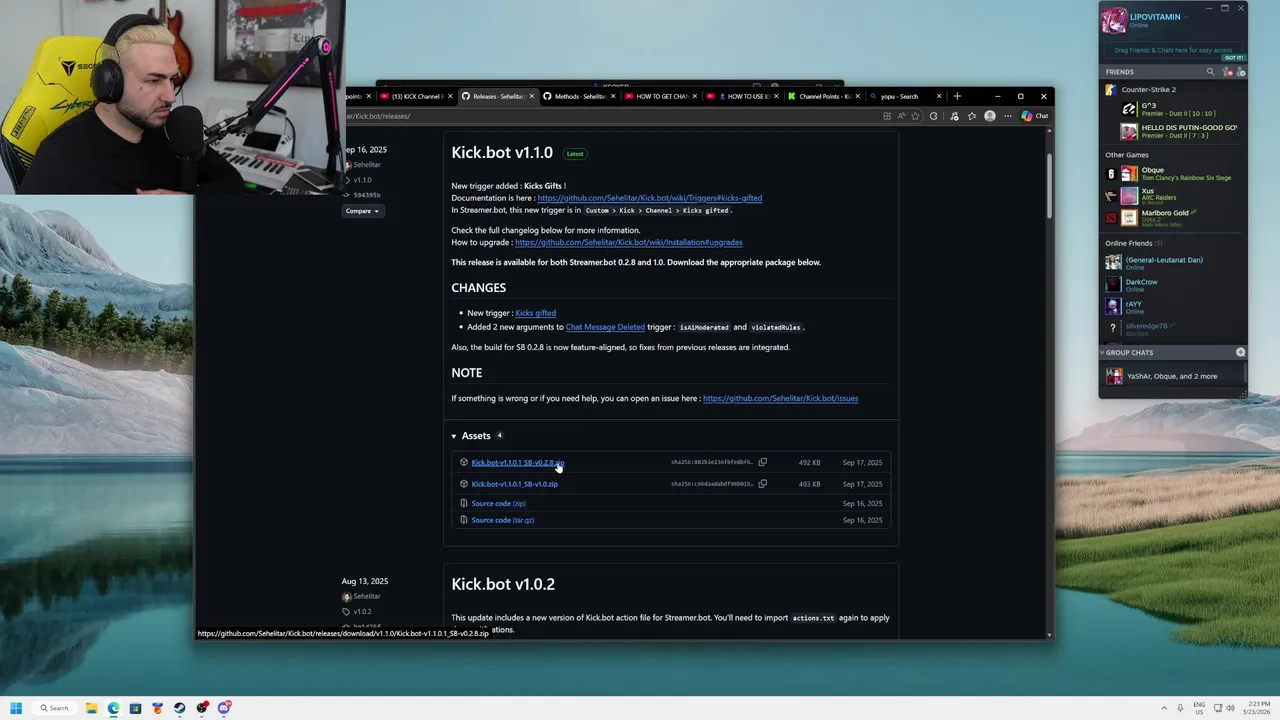Viewport: 1280px width, 720px height.
Task: Open the v1.1.0 tag link in the sidebar
Action: (x=362, y=180)
